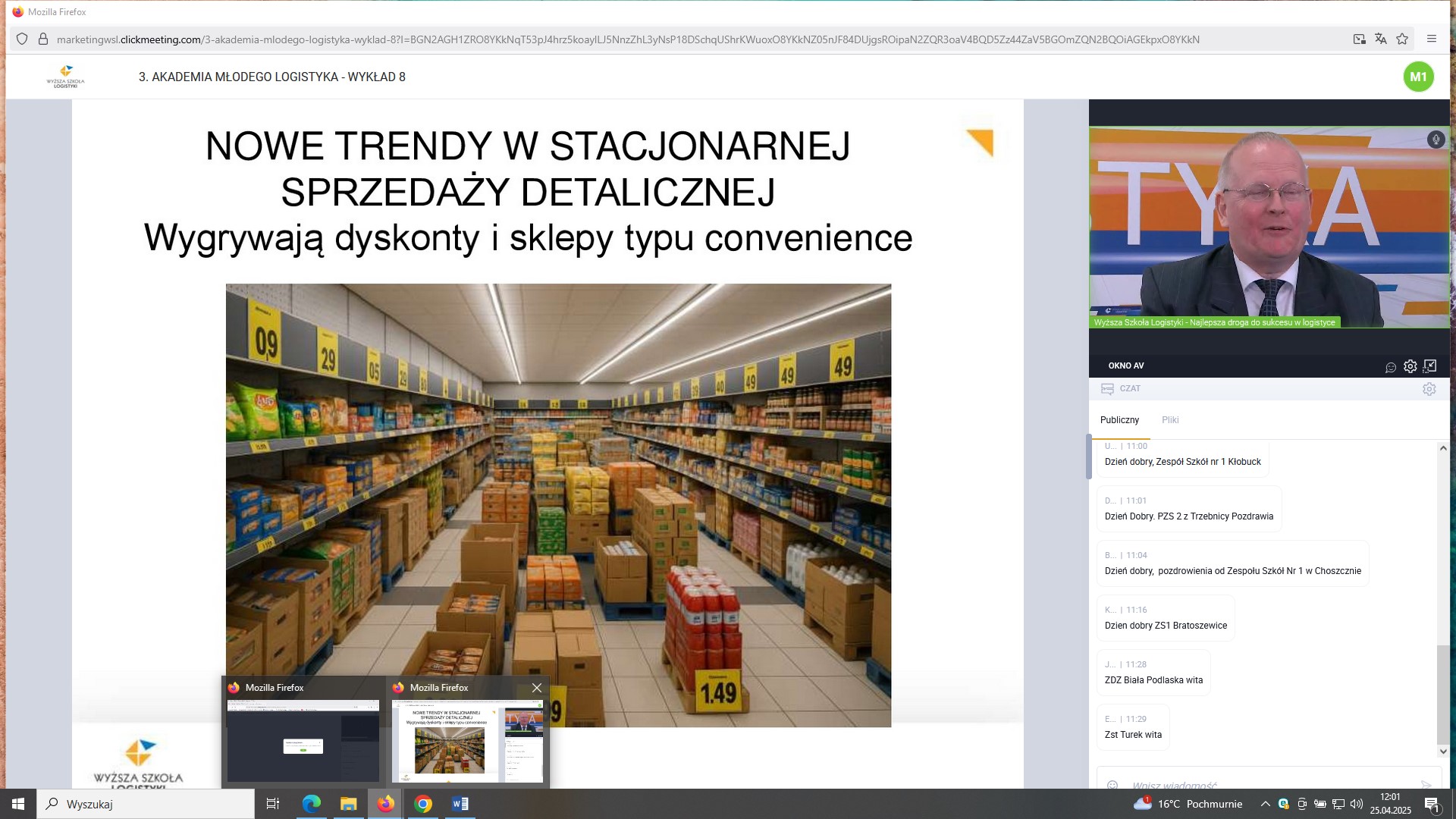
Task: Launch Microsoft Edge from the taskbar
Action: pos(311,804)
